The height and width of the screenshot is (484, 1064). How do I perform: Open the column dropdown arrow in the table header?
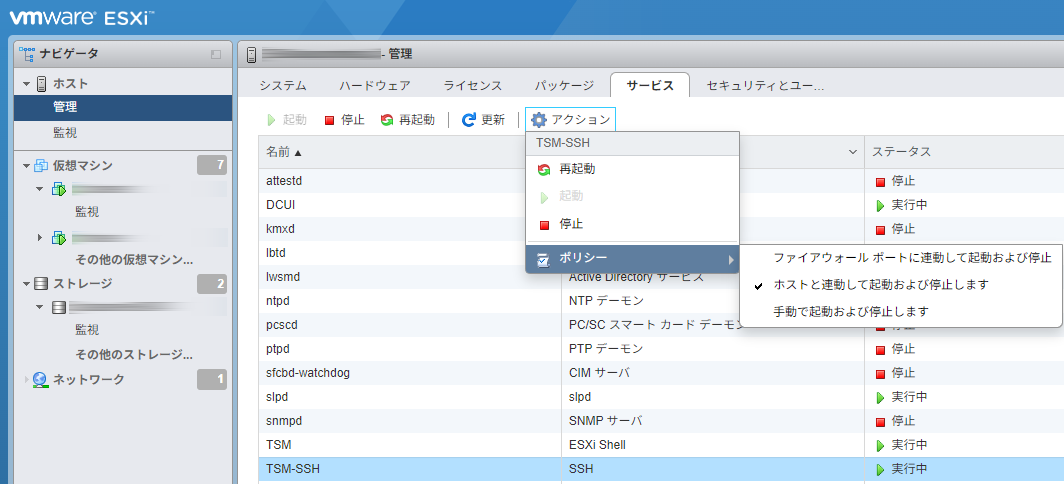853,152
